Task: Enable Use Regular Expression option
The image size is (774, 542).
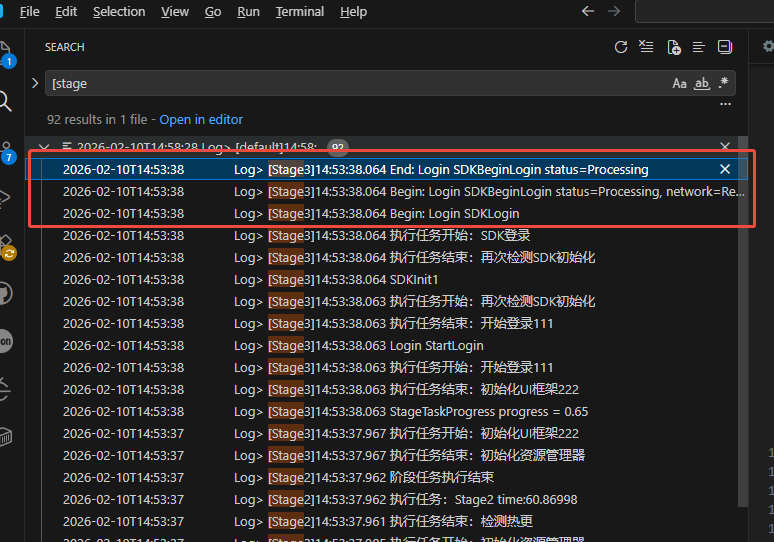Action: pos(724,84)
